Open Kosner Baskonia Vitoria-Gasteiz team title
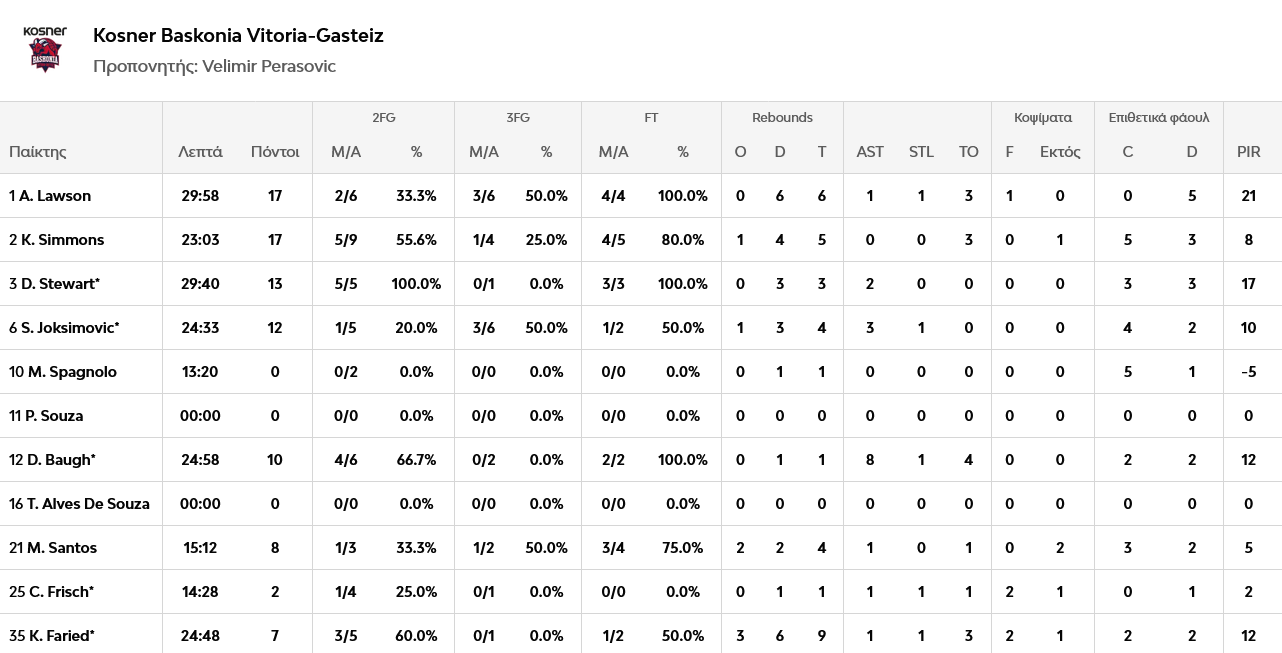 pos(238,36)
